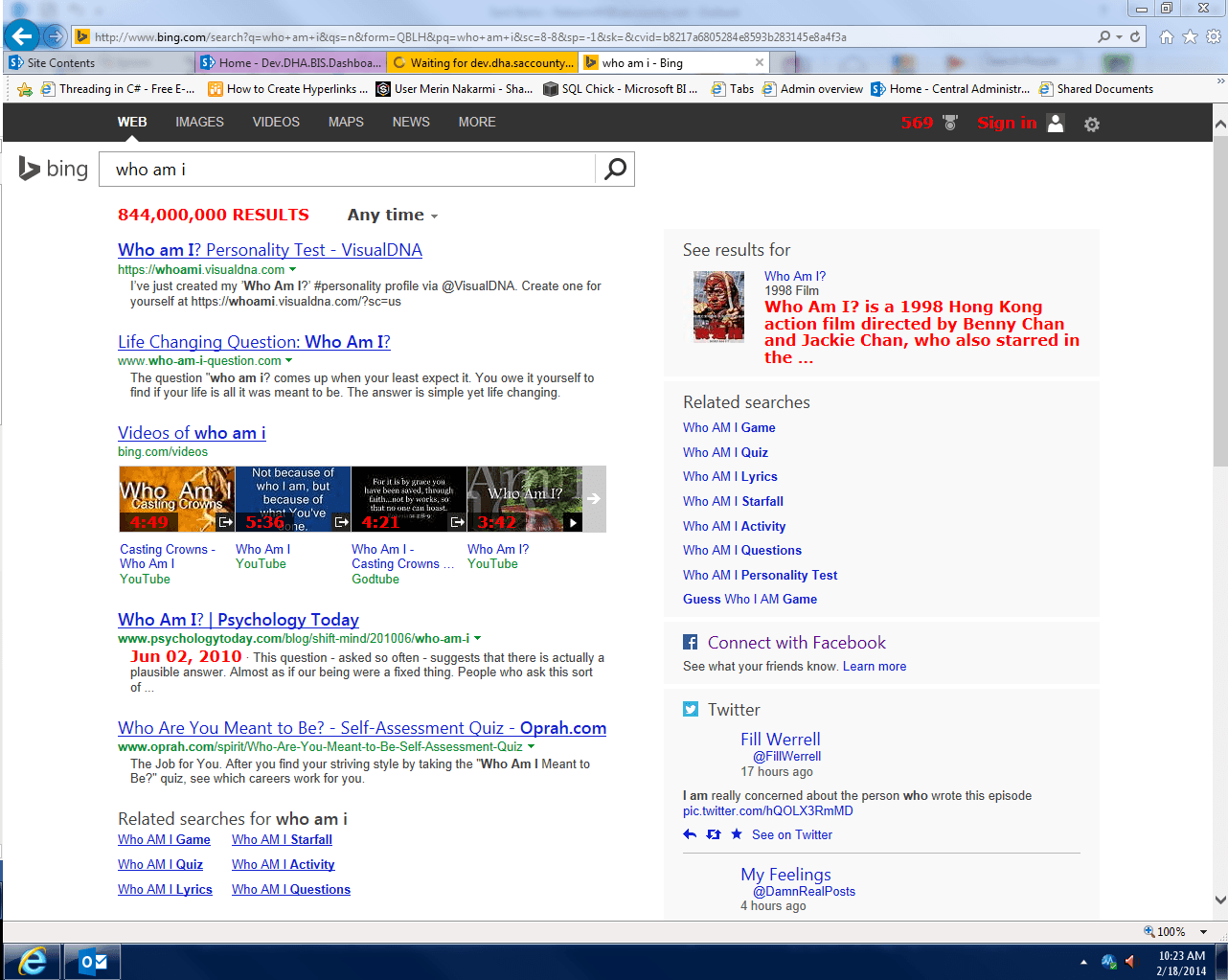
Task: Click the page vertical scrollbar down arrow
Action: coord(1219,900)
